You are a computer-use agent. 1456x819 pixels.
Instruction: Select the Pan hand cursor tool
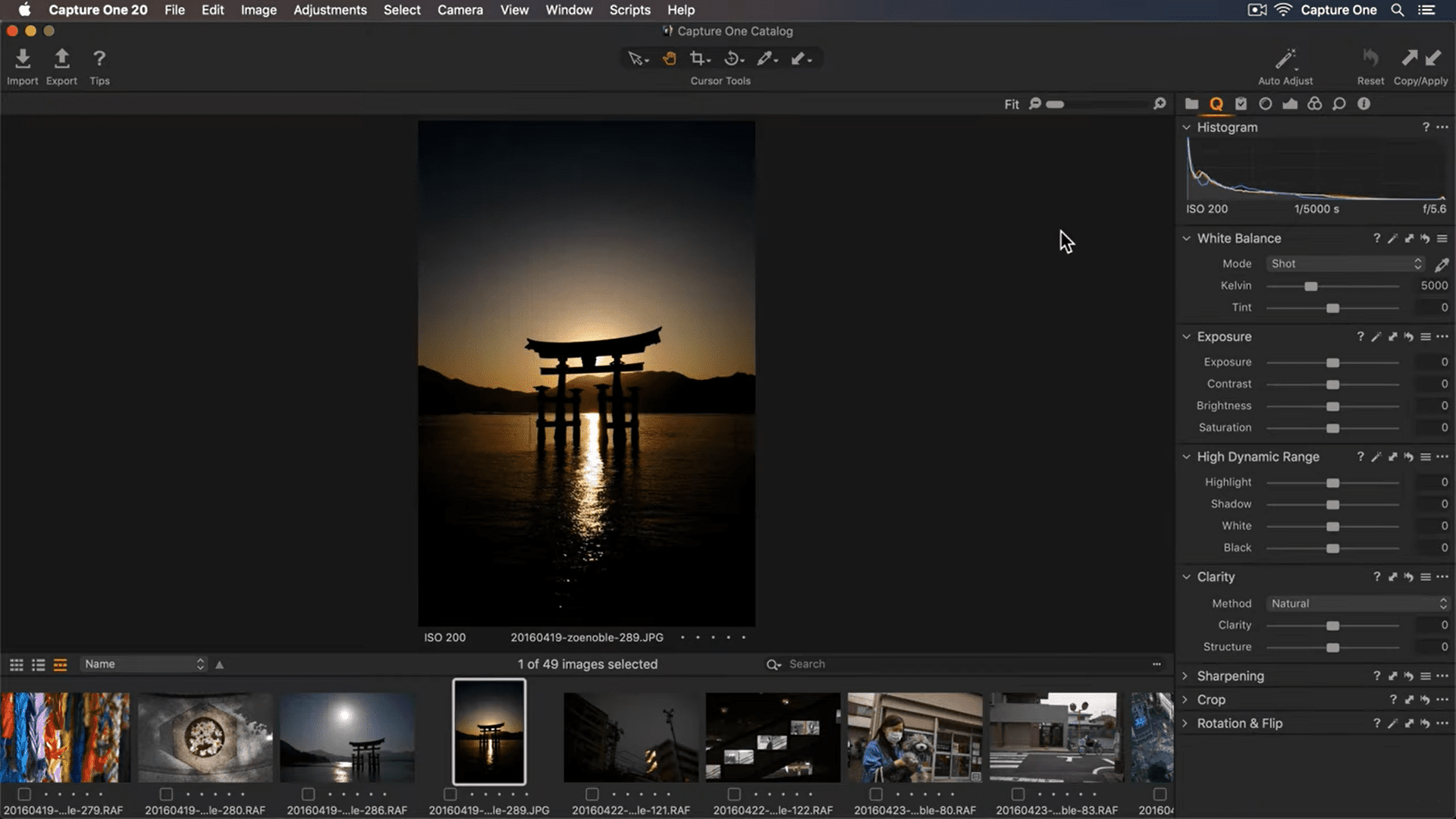(669, 58)
